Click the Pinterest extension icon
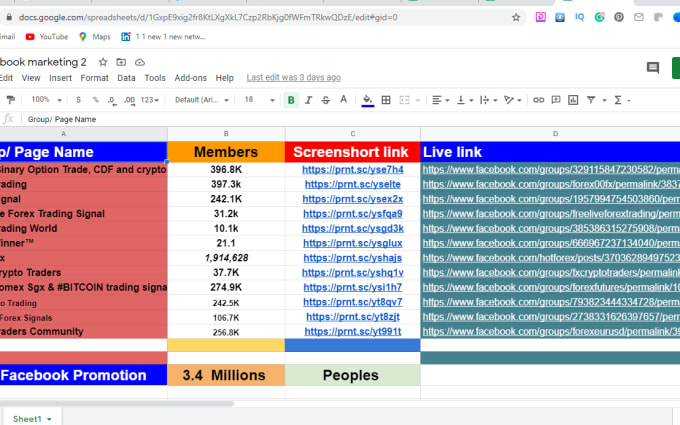This screenshot has height=425, width=680. click(x=619, y=17)
